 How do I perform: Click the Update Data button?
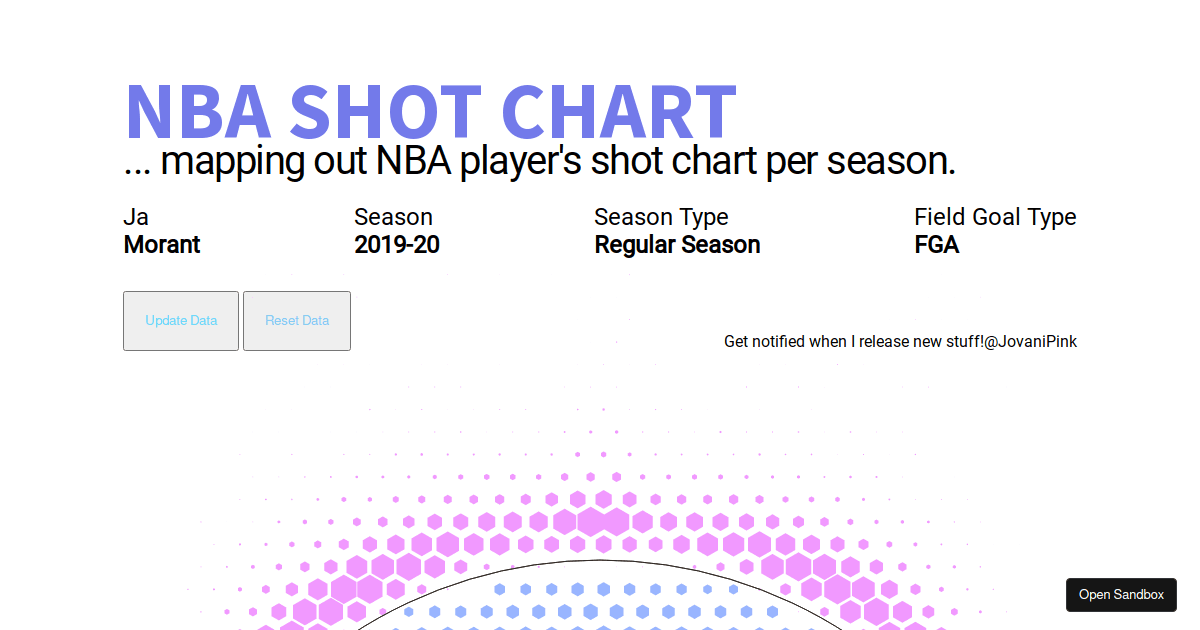[180, 320]
